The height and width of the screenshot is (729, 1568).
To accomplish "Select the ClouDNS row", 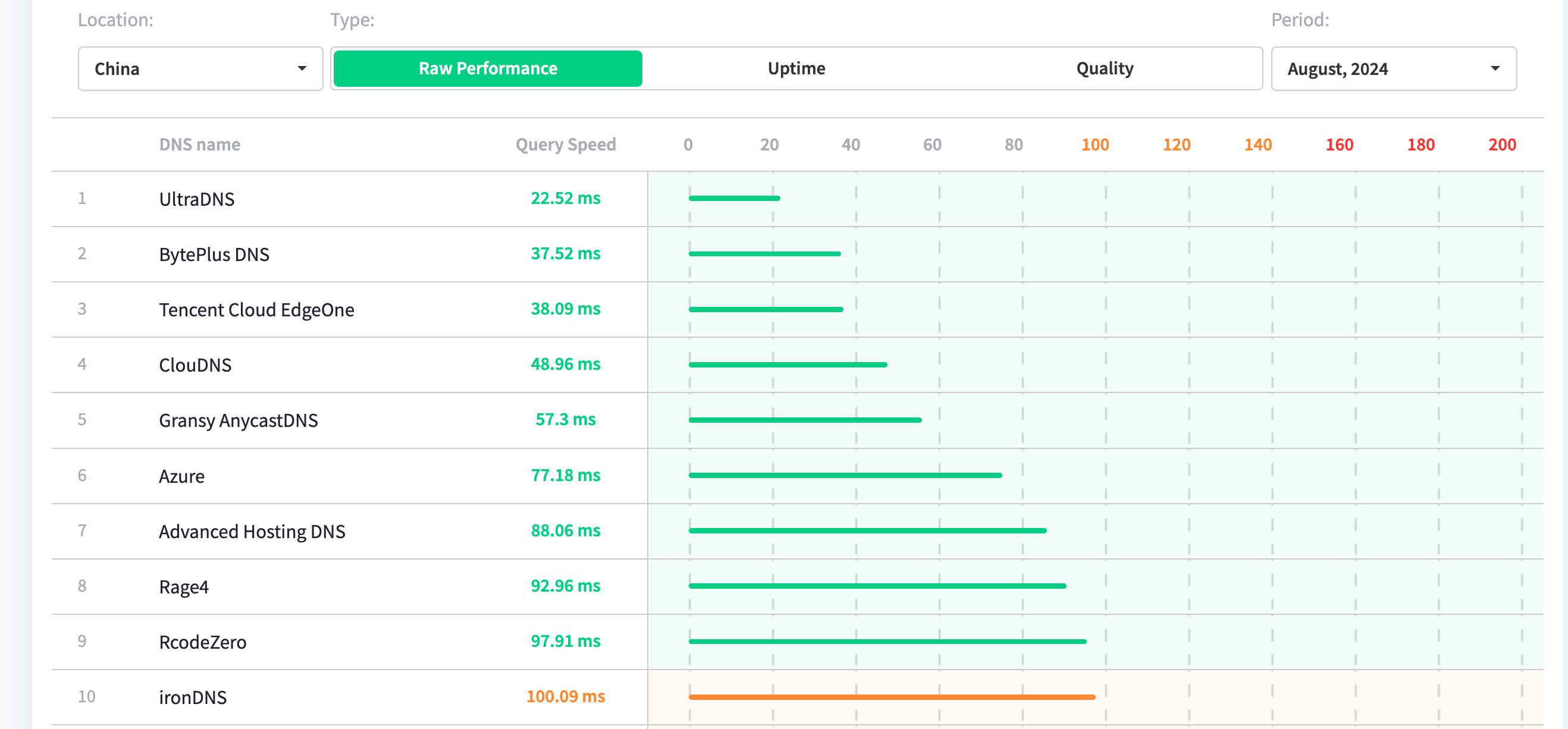I will 195,365.
